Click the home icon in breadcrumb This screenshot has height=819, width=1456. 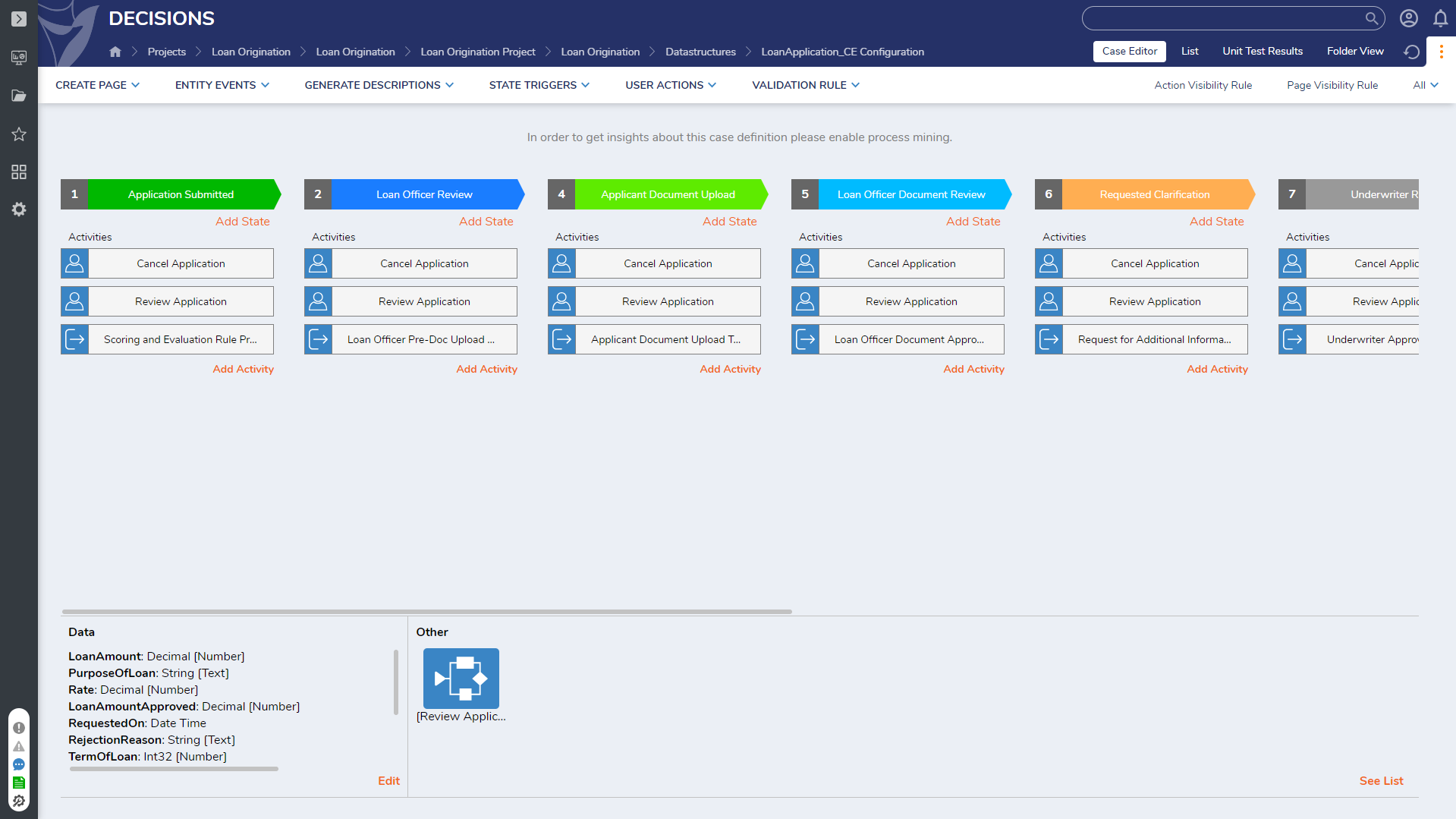tap(115, 52)
